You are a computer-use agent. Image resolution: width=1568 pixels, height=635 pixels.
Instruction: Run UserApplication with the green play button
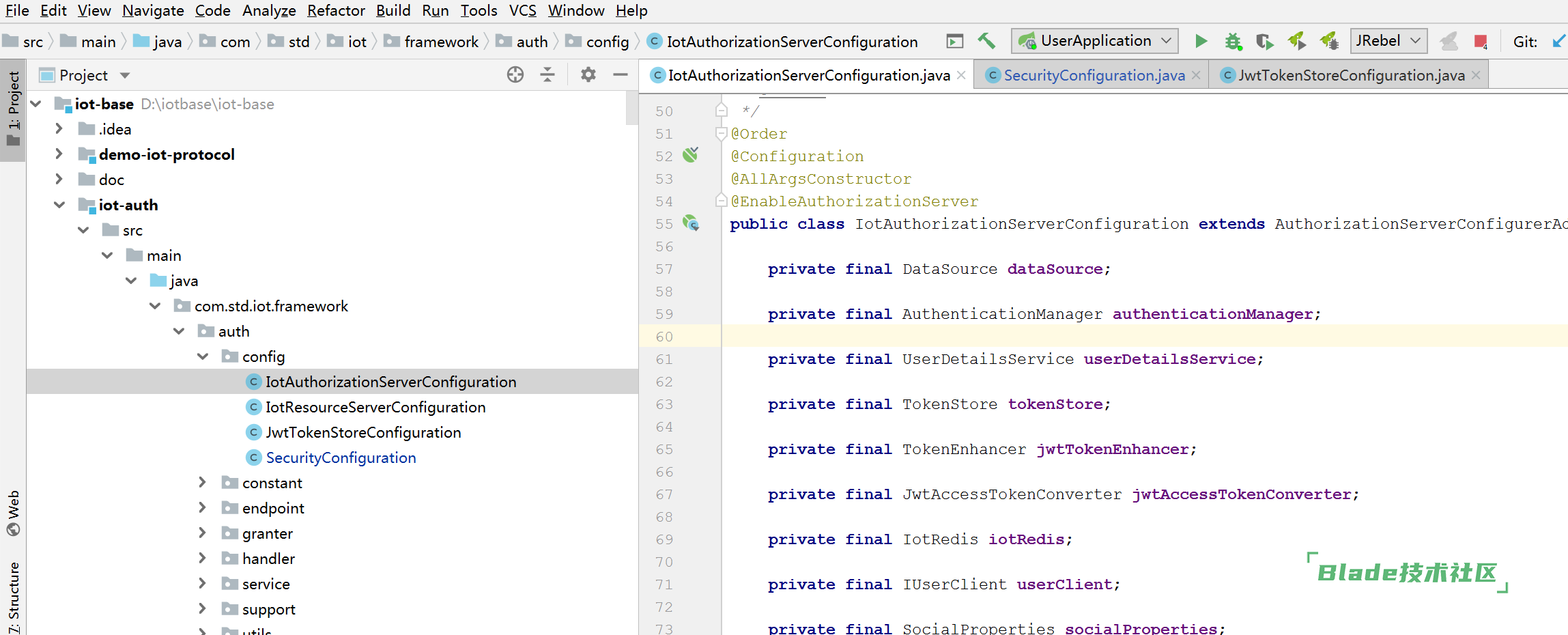pos(1201,42)
